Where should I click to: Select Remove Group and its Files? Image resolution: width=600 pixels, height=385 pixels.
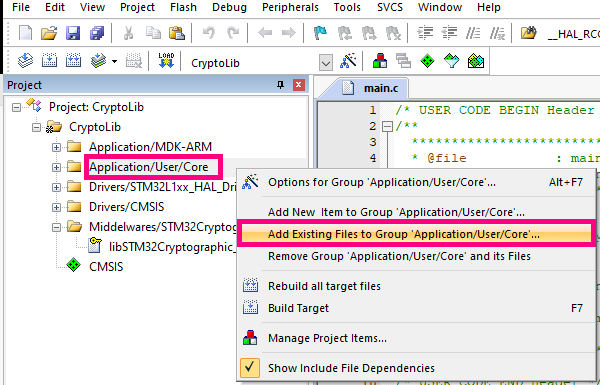pos(416,256)
